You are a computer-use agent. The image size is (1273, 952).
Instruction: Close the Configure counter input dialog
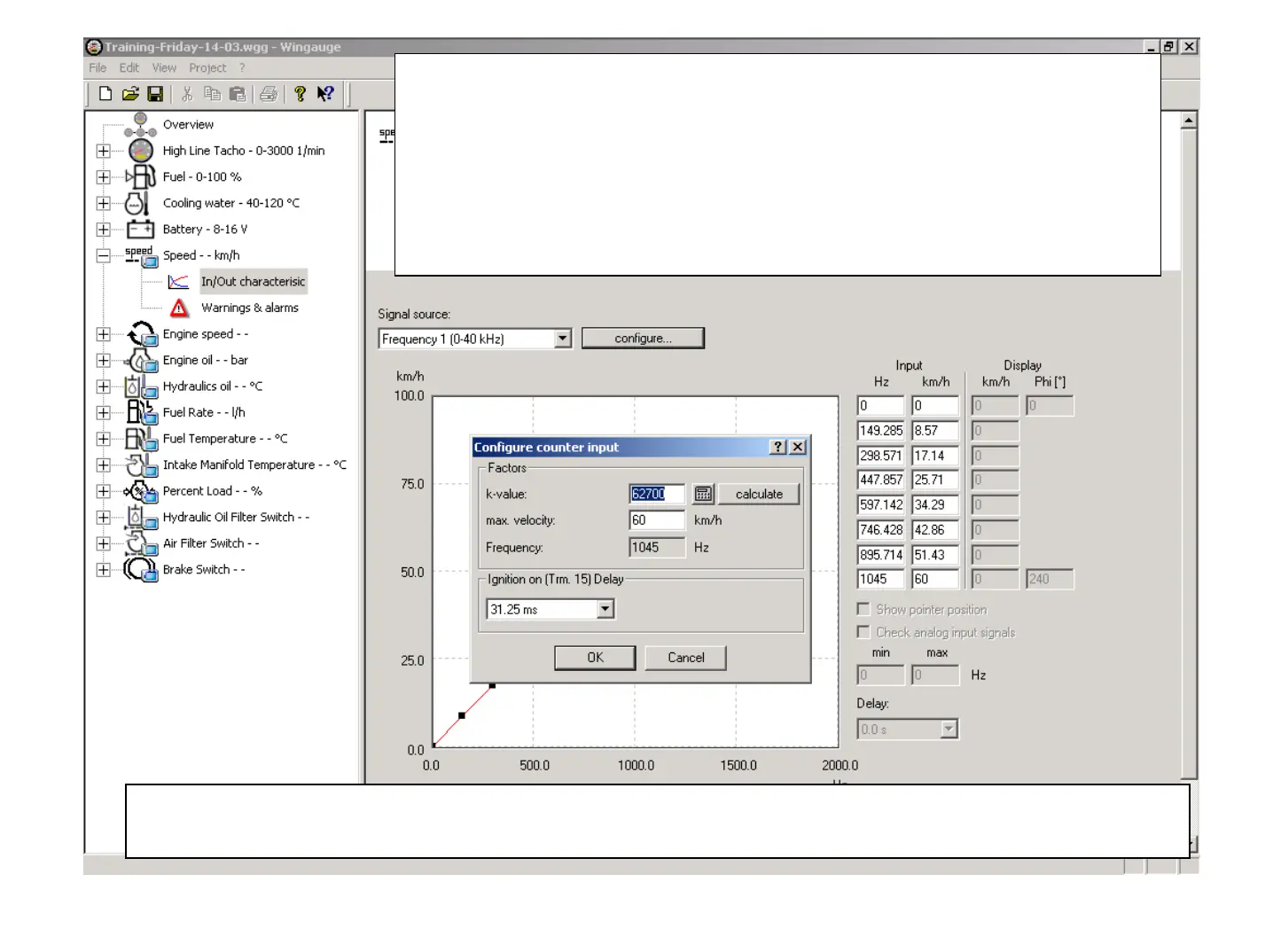tap(798, 448)
